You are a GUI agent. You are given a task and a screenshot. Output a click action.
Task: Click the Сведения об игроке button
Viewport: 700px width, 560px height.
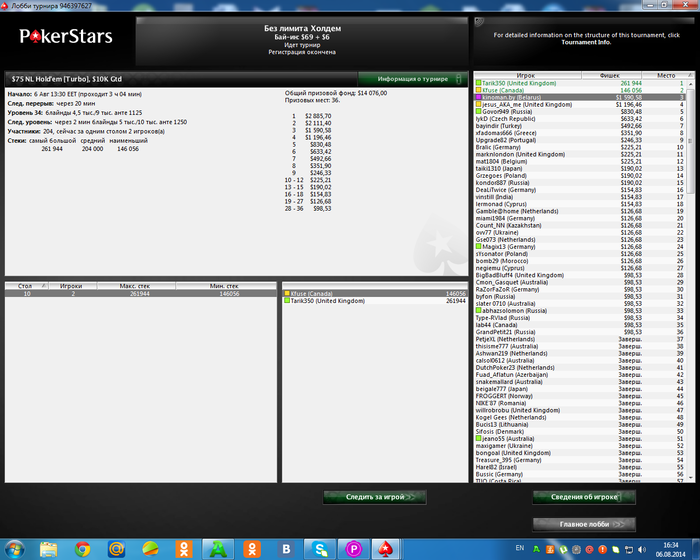point(584,497)
